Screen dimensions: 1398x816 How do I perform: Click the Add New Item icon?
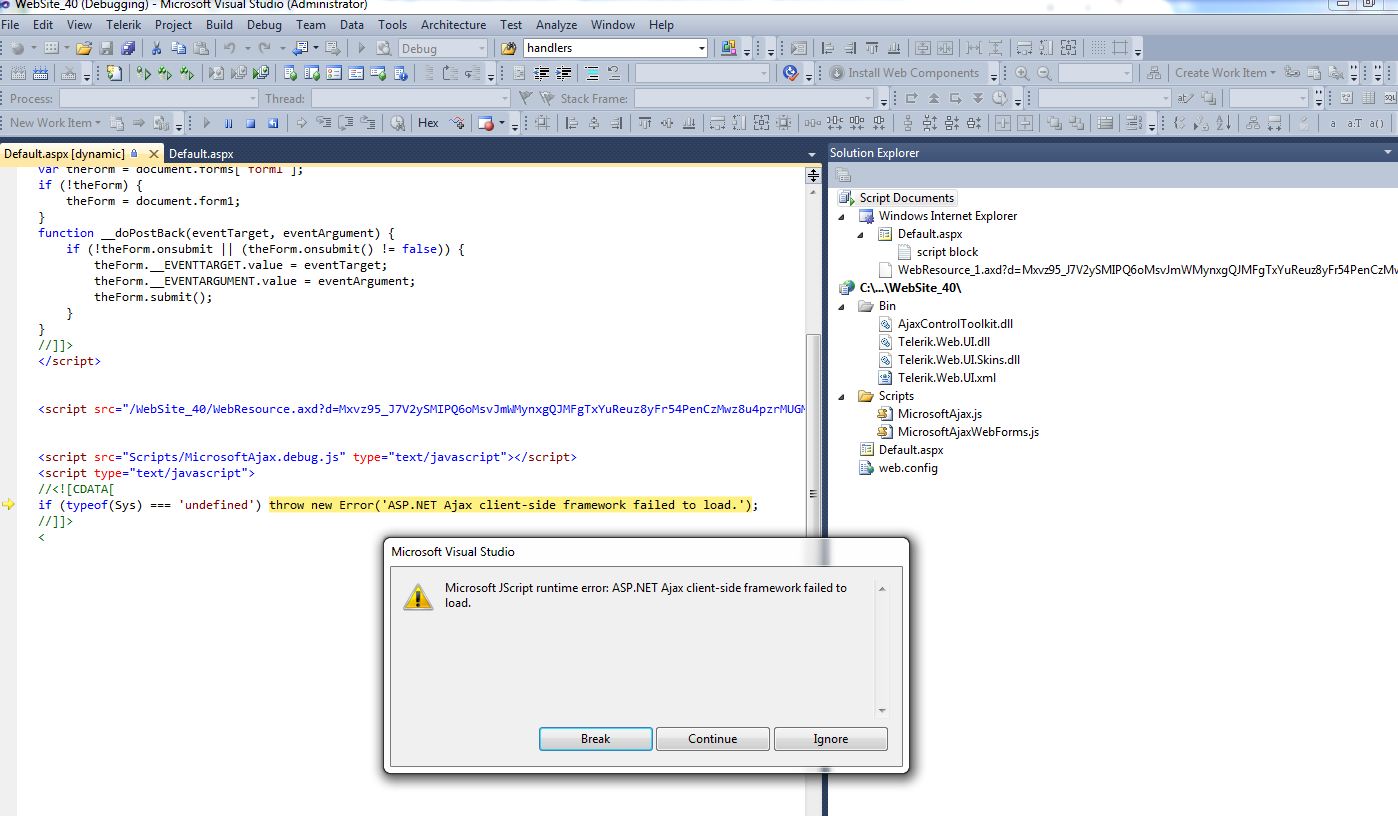coord(51,48)
